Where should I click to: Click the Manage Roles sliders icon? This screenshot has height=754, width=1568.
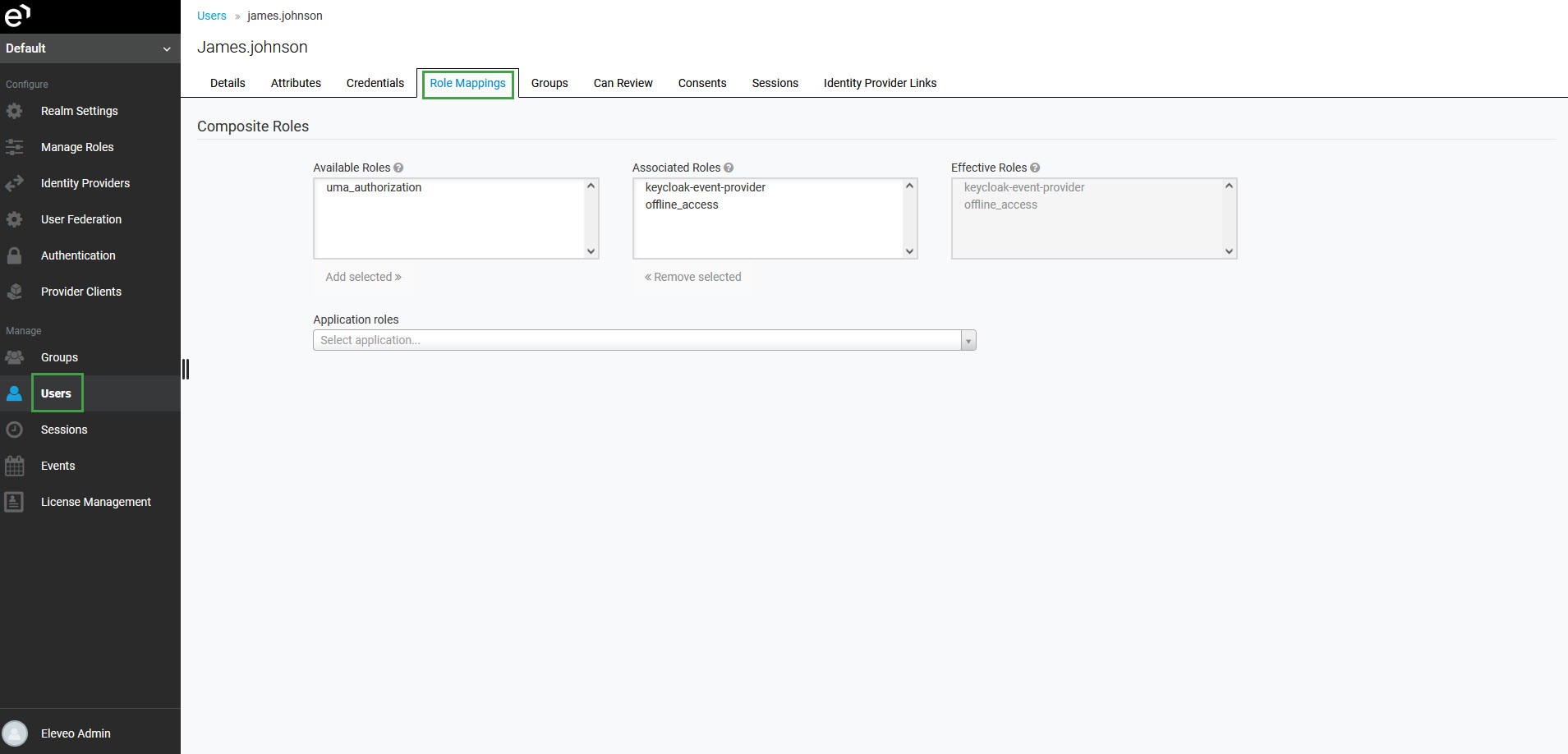tap(15, 147)
